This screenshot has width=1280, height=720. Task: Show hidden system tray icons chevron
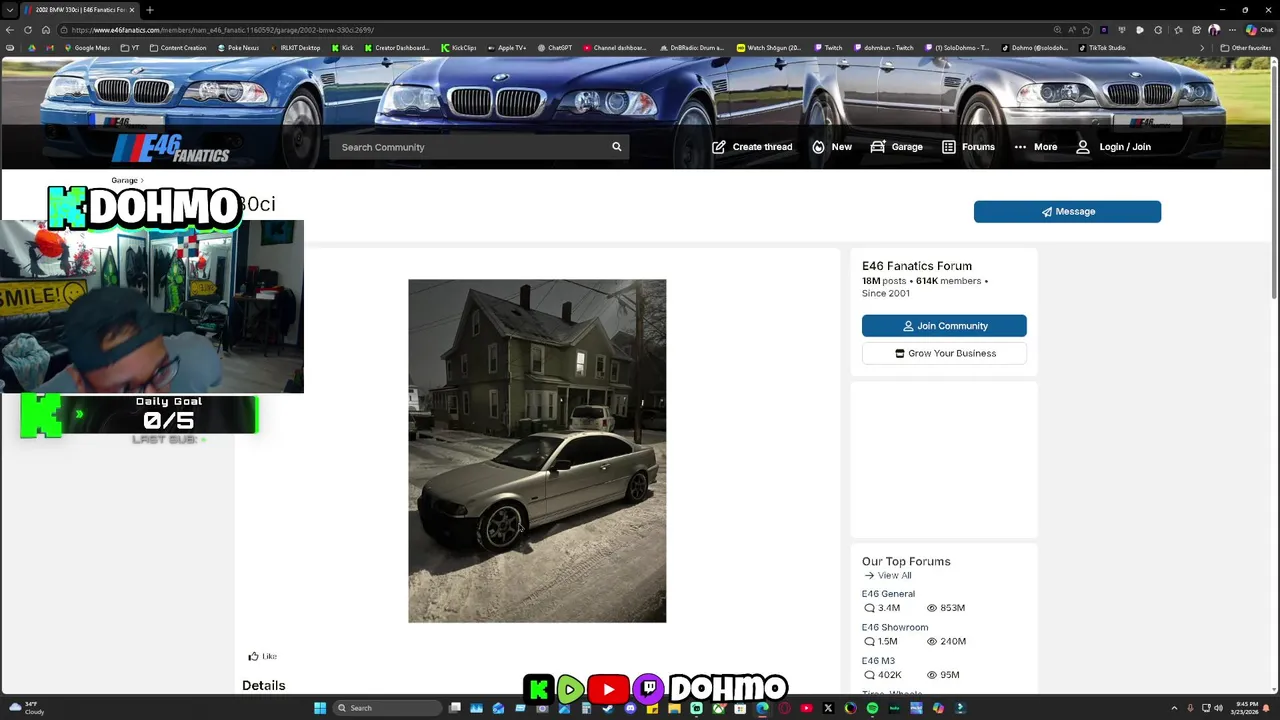pyautogui.click(x=1174, y=708)
